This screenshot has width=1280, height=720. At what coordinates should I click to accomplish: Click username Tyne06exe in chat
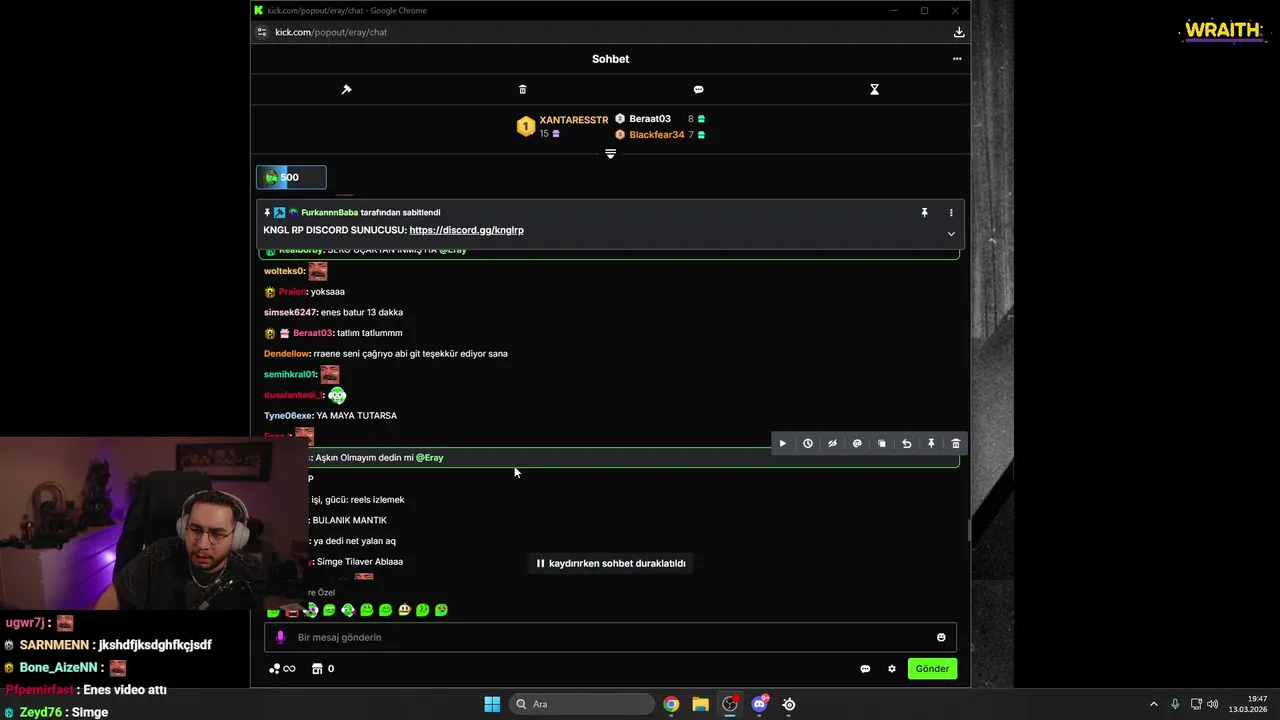[x=288, y=416]
